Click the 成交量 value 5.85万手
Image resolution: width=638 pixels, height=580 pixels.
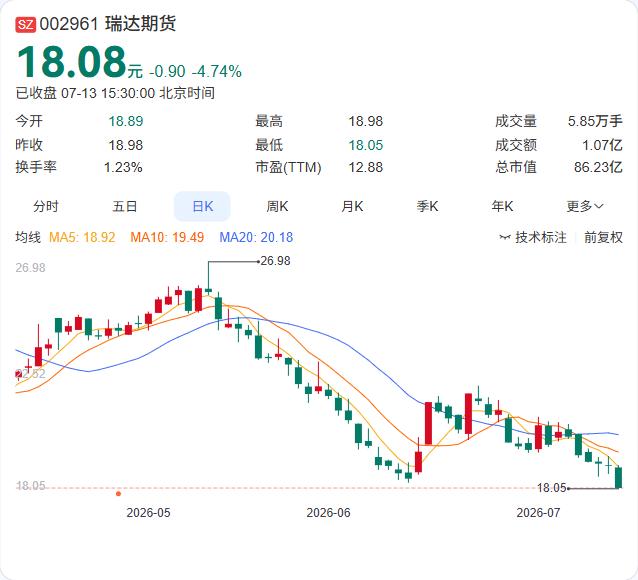pos(595,121)
